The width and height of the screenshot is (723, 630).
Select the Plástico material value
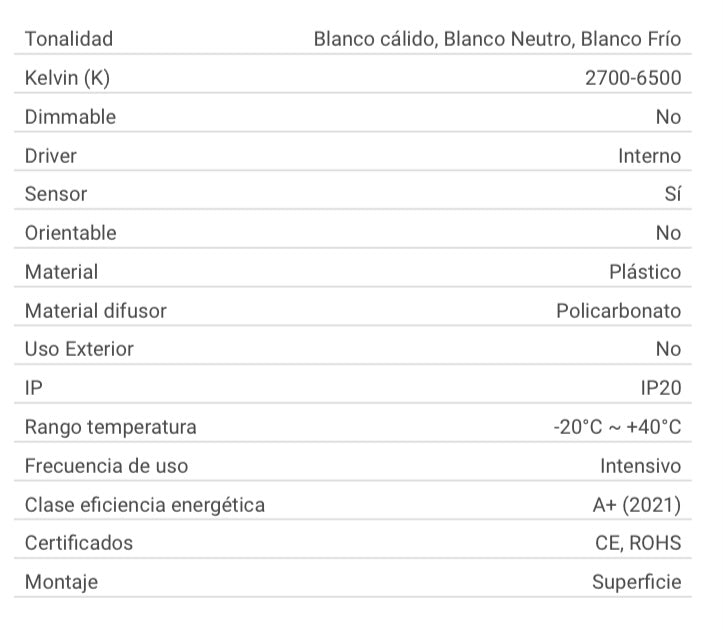645,272
